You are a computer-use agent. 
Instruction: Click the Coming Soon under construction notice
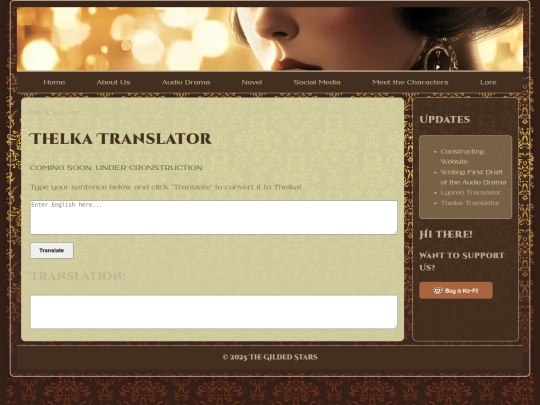click(116, 168)
